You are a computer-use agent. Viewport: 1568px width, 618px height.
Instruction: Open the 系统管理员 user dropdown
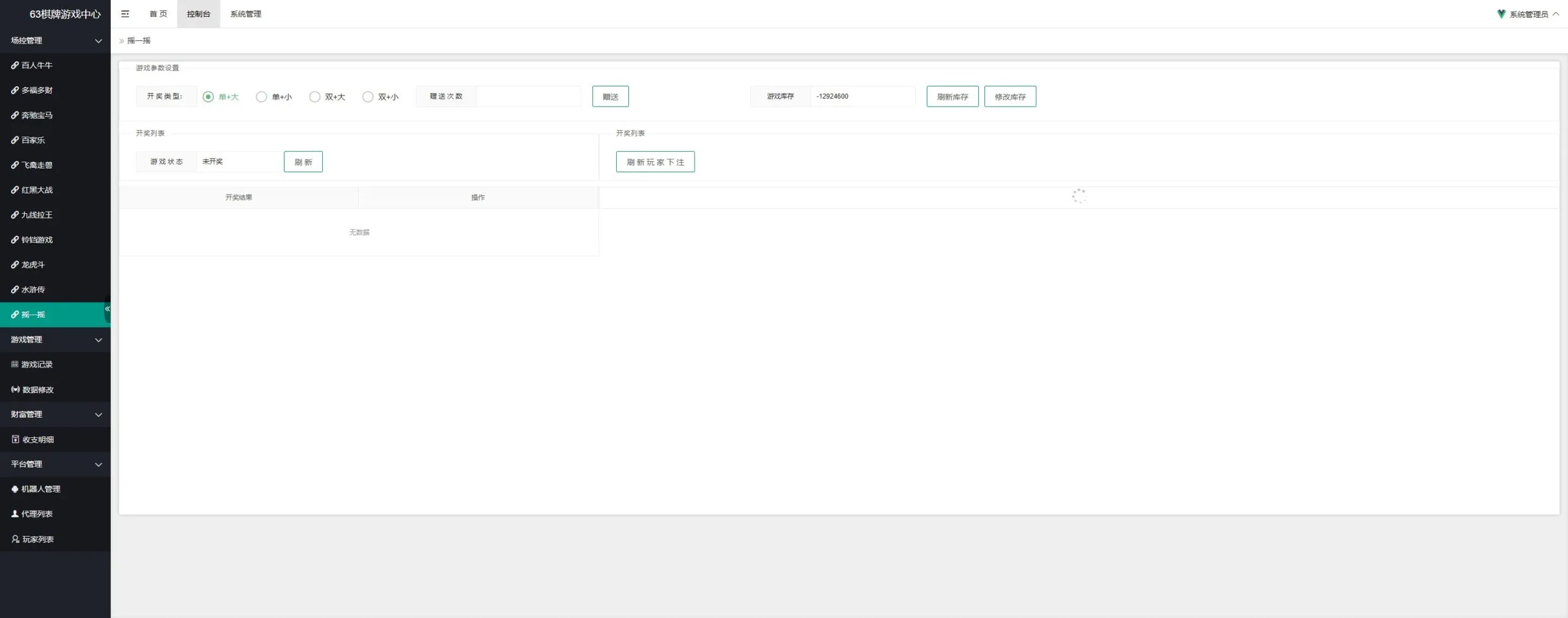pyautogui.click(x=1529, y=14)
